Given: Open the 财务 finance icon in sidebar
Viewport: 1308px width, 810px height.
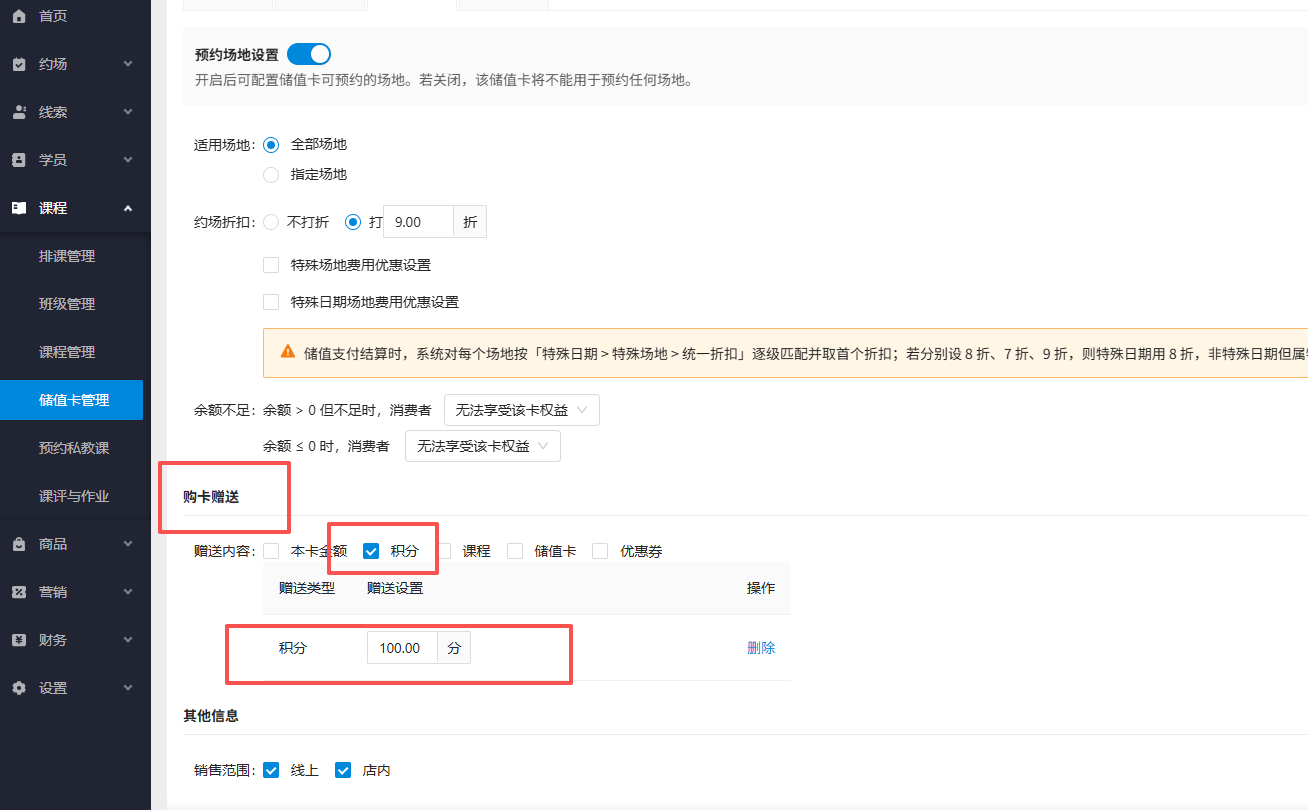Looking at the screenshot, I should pyautogui.click(x=17, y=639).
